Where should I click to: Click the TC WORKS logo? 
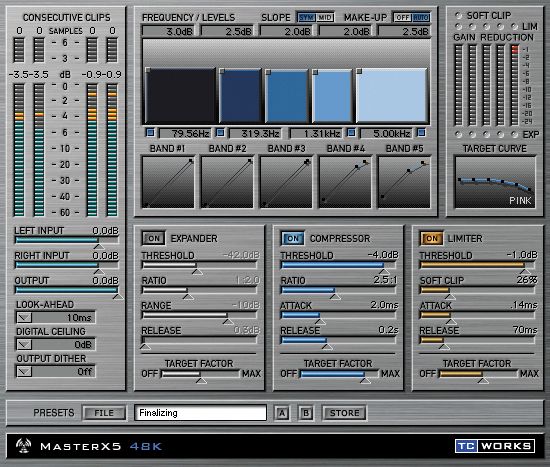(495, 446)
